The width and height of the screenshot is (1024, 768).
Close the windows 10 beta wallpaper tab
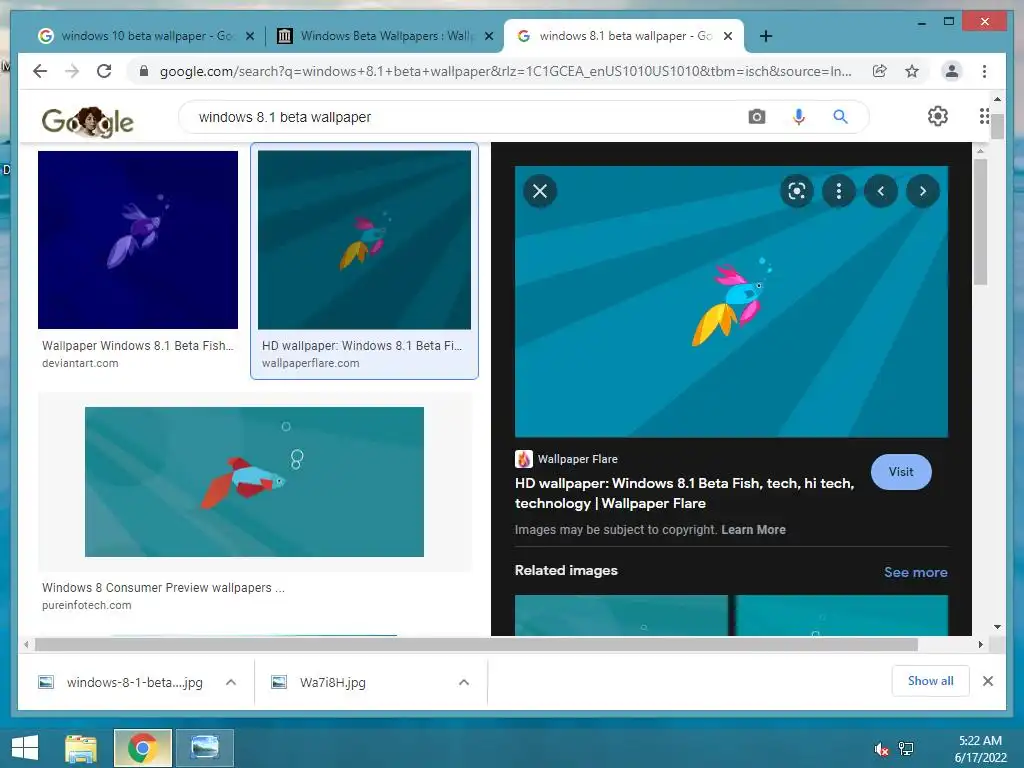pos(249,37)
